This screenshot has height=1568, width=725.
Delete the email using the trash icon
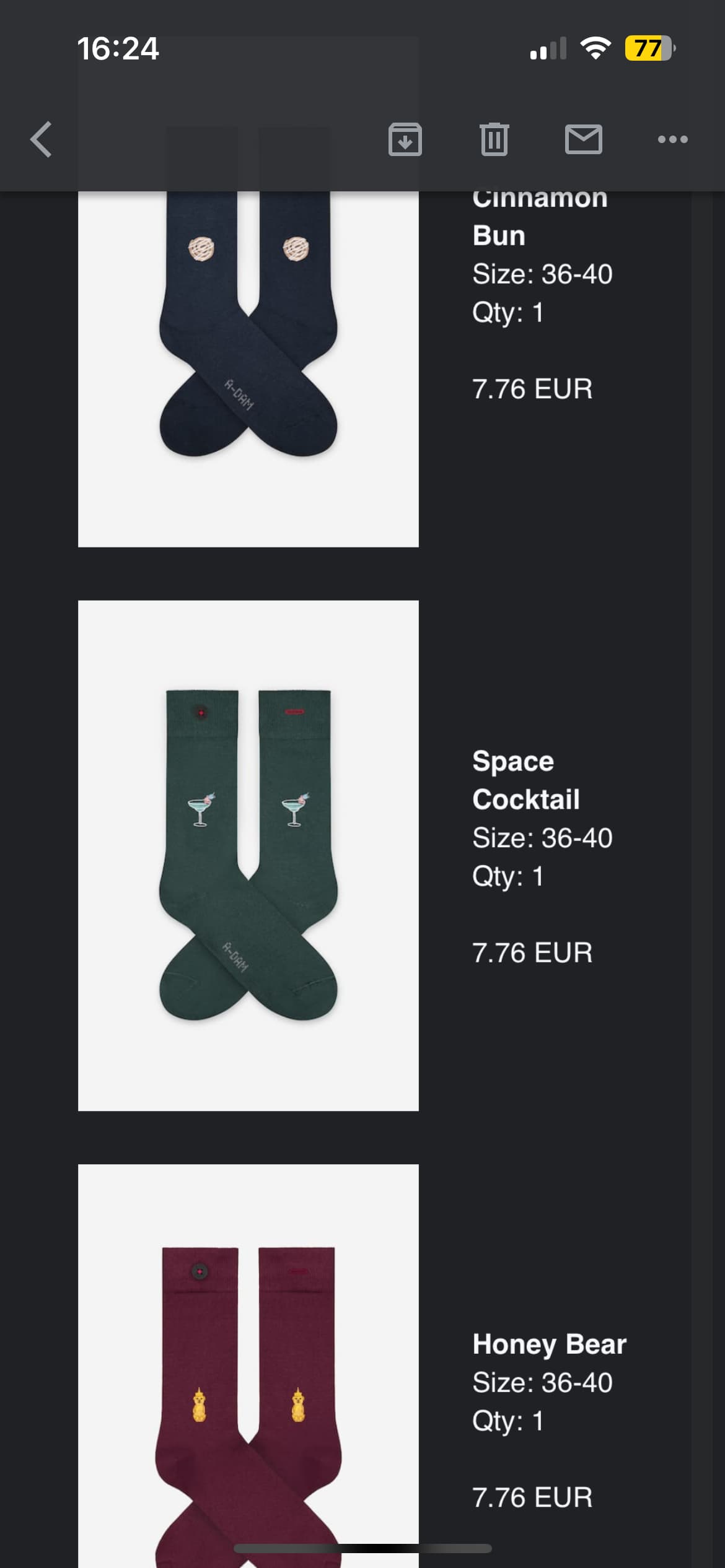(x=494, y=139)
